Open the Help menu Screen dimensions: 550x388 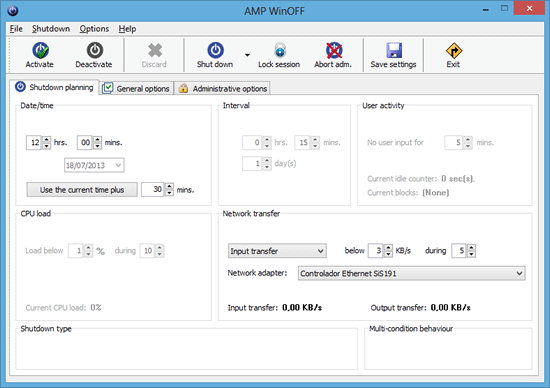pyautogui.click(x=127, y=29)
